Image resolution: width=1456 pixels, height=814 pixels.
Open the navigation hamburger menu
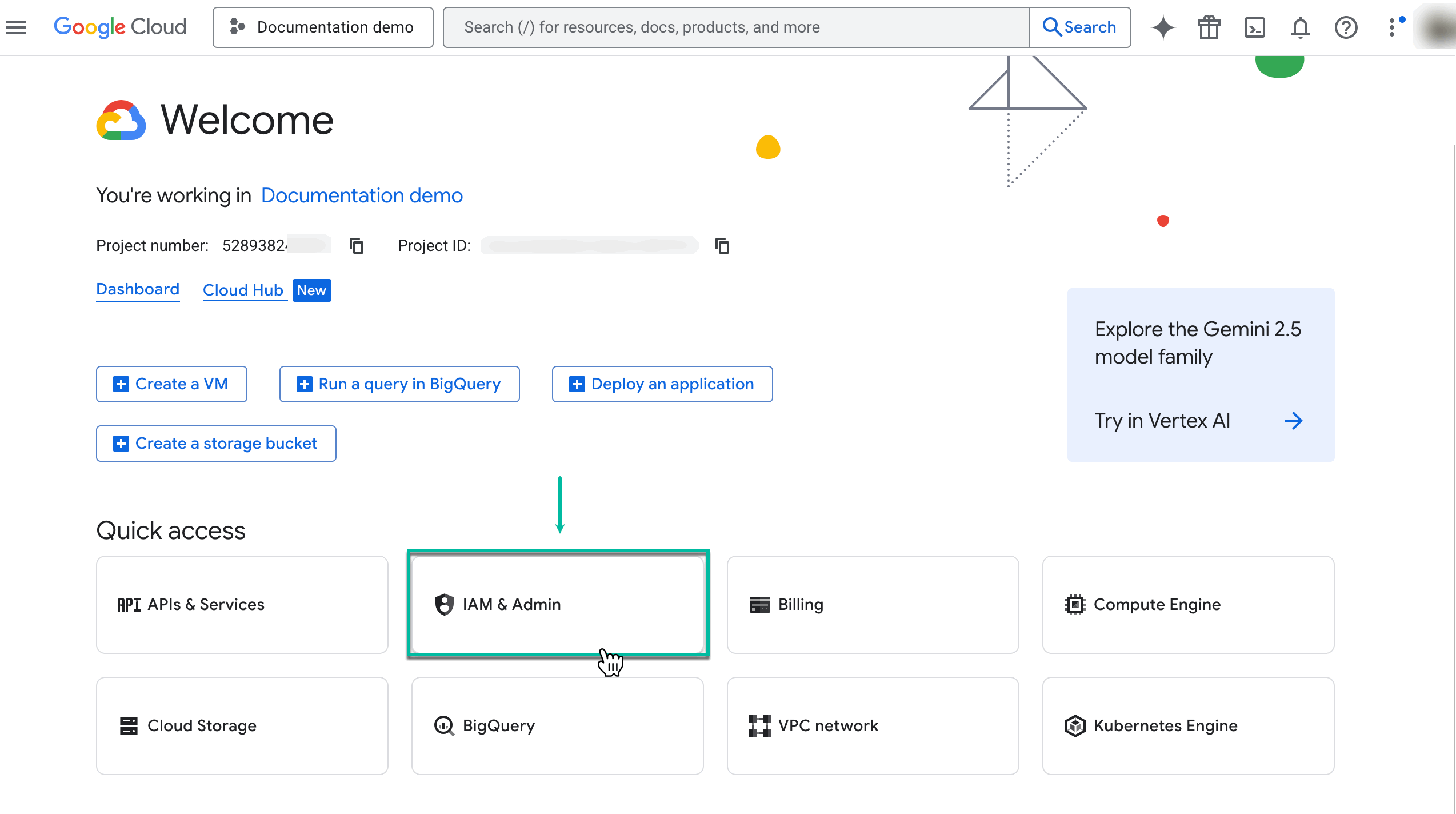point(15,27)
